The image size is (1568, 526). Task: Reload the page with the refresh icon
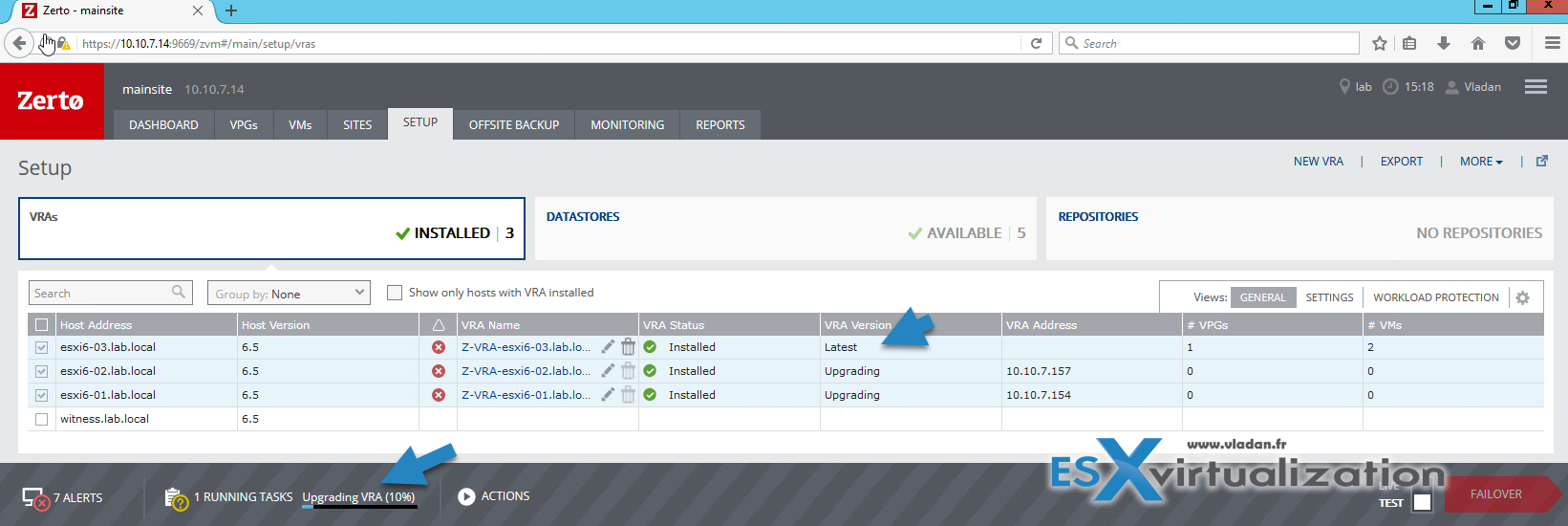coord(1036,43)
